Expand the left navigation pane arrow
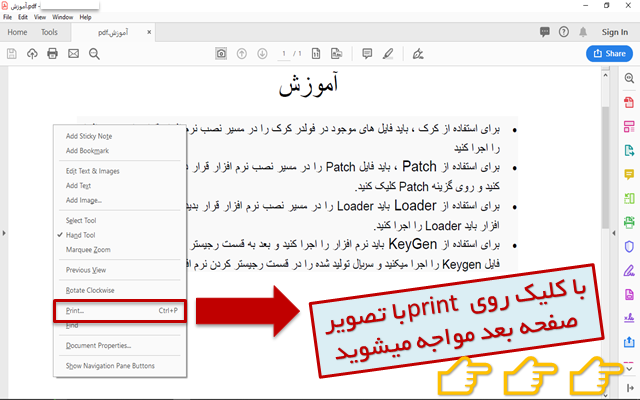640x400 pixels. [5, 233]
